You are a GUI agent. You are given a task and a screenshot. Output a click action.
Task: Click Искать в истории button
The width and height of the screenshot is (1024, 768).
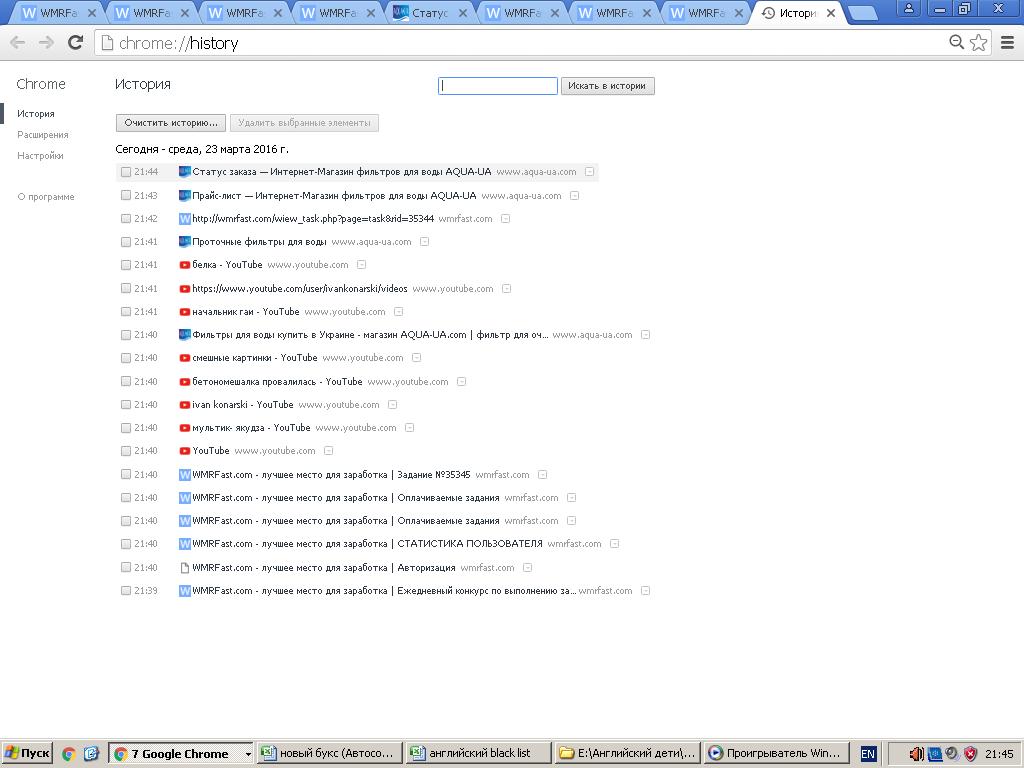[607, 86]
